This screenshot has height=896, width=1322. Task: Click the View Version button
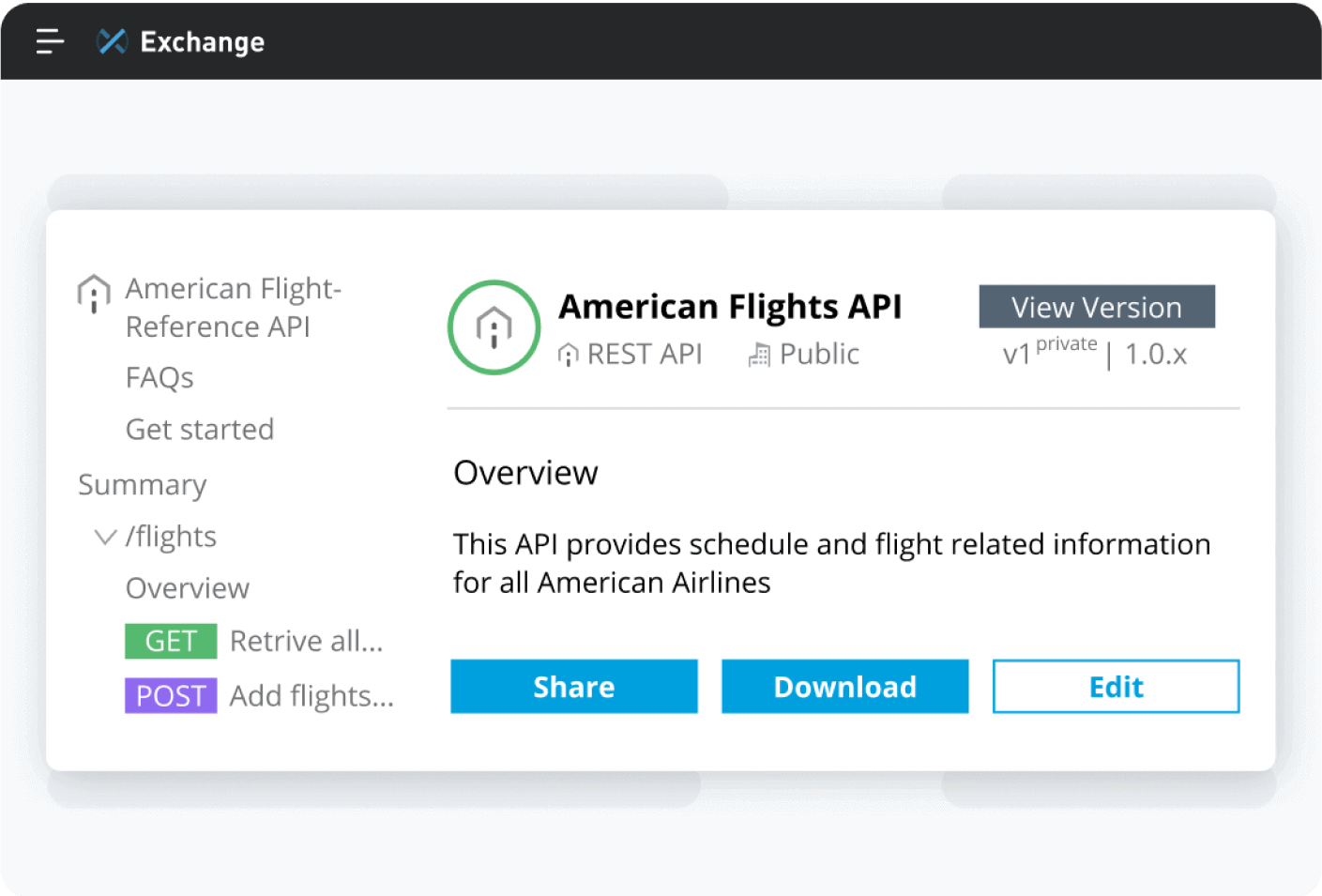point(1097,307)
